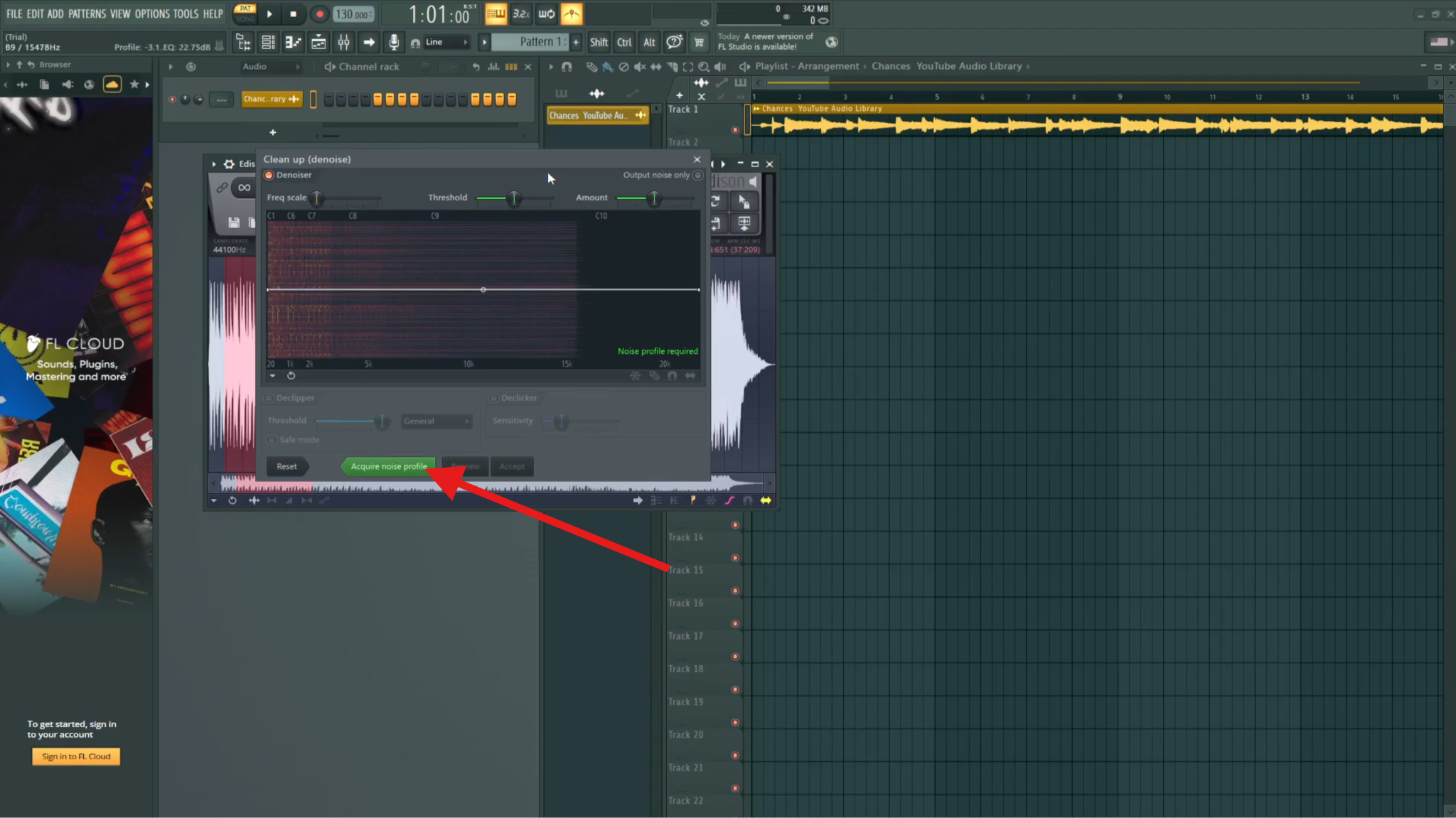This screenshot has height=818, width=1456.
Task: Enable the Declipper module toggle
Action: 269,398
